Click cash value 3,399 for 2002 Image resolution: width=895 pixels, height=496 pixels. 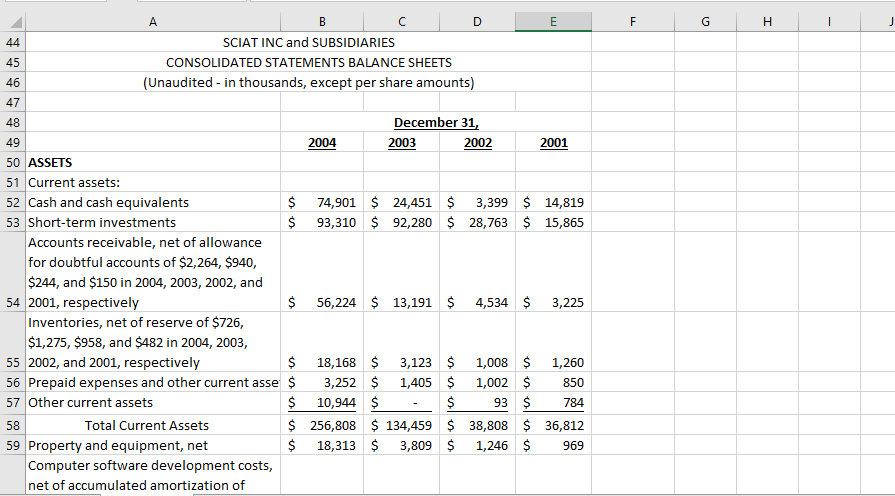(477, 202)
